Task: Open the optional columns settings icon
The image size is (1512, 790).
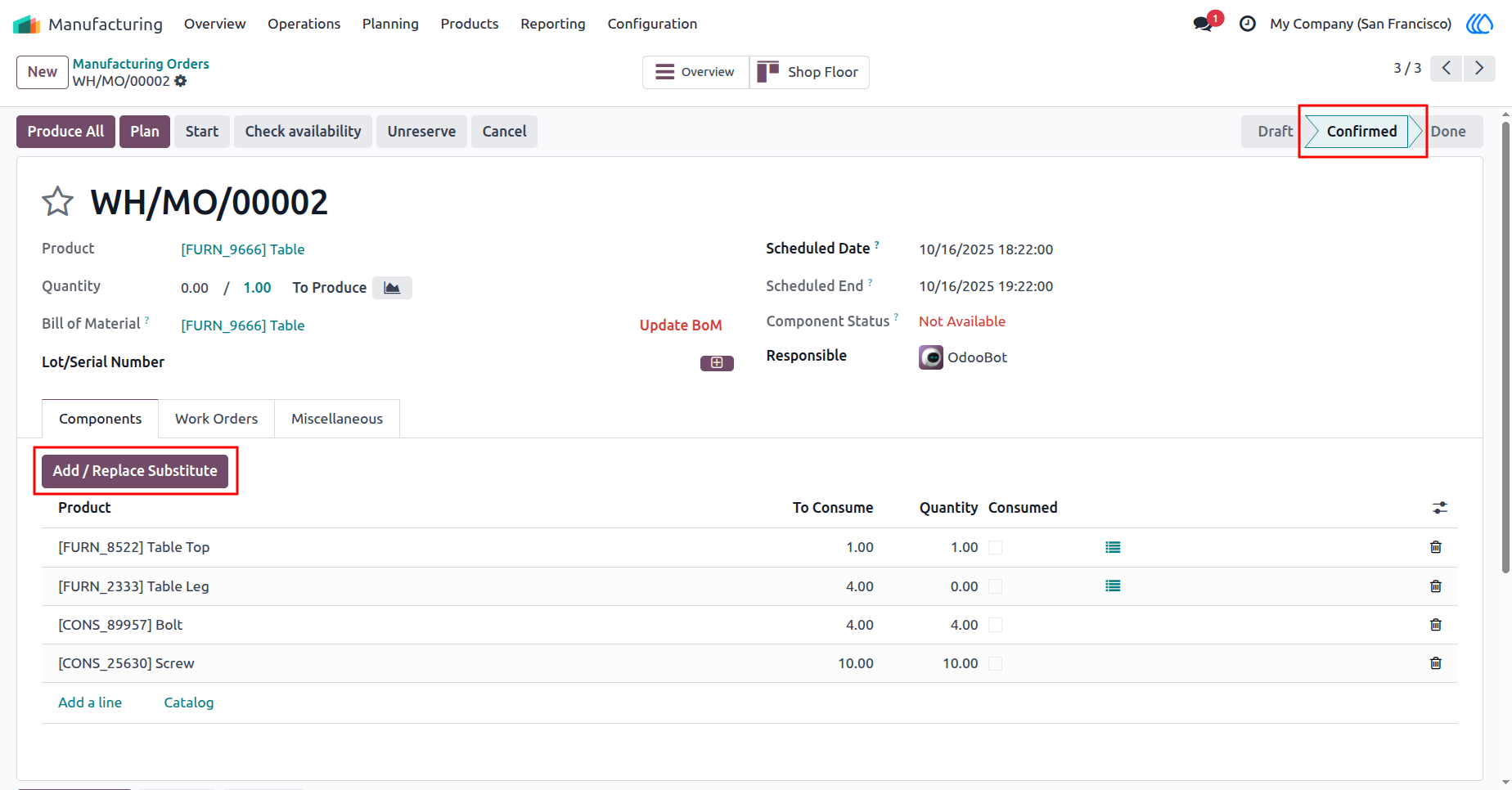Action: pos(1440,508)
